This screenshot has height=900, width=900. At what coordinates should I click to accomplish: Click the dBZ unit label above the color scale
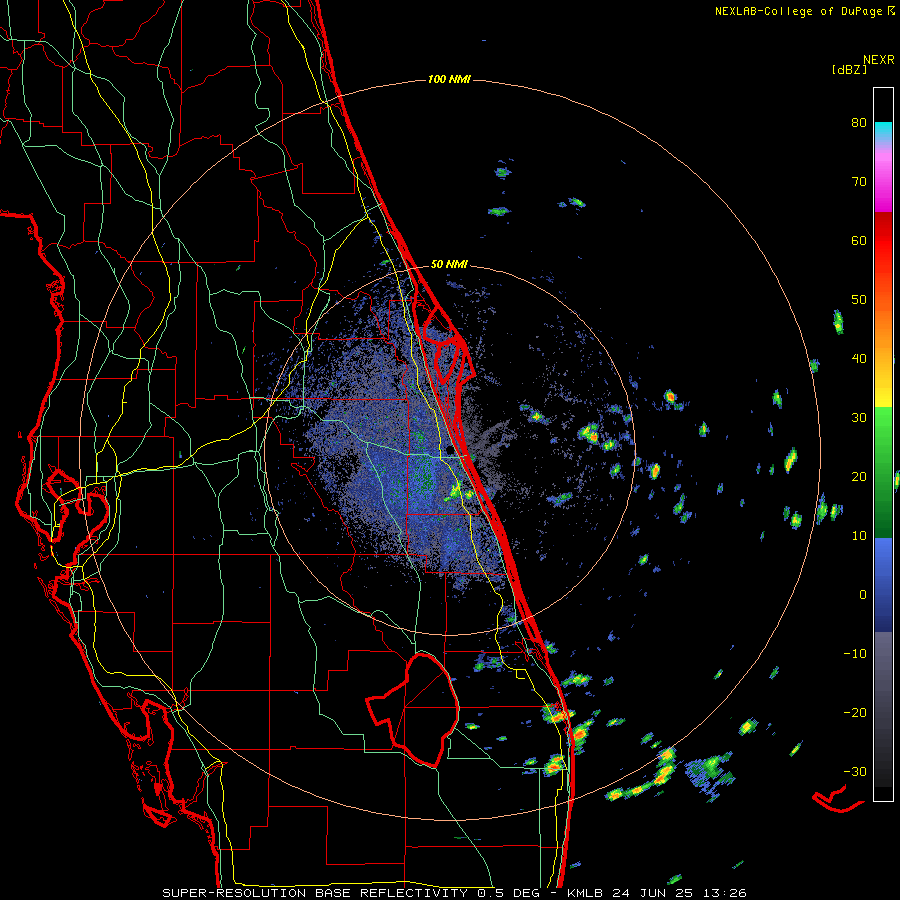coord(849,69)
